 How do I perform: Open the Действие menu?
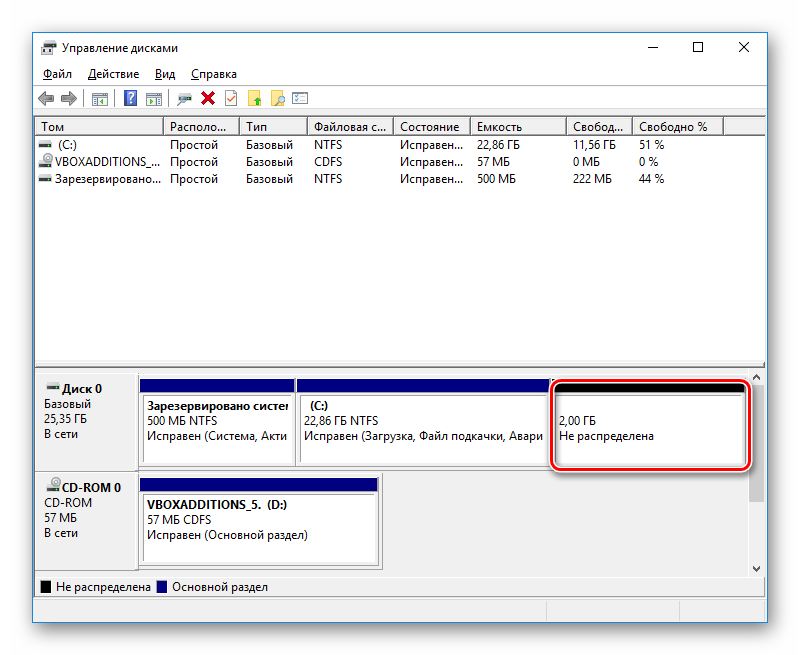point(113,74)
